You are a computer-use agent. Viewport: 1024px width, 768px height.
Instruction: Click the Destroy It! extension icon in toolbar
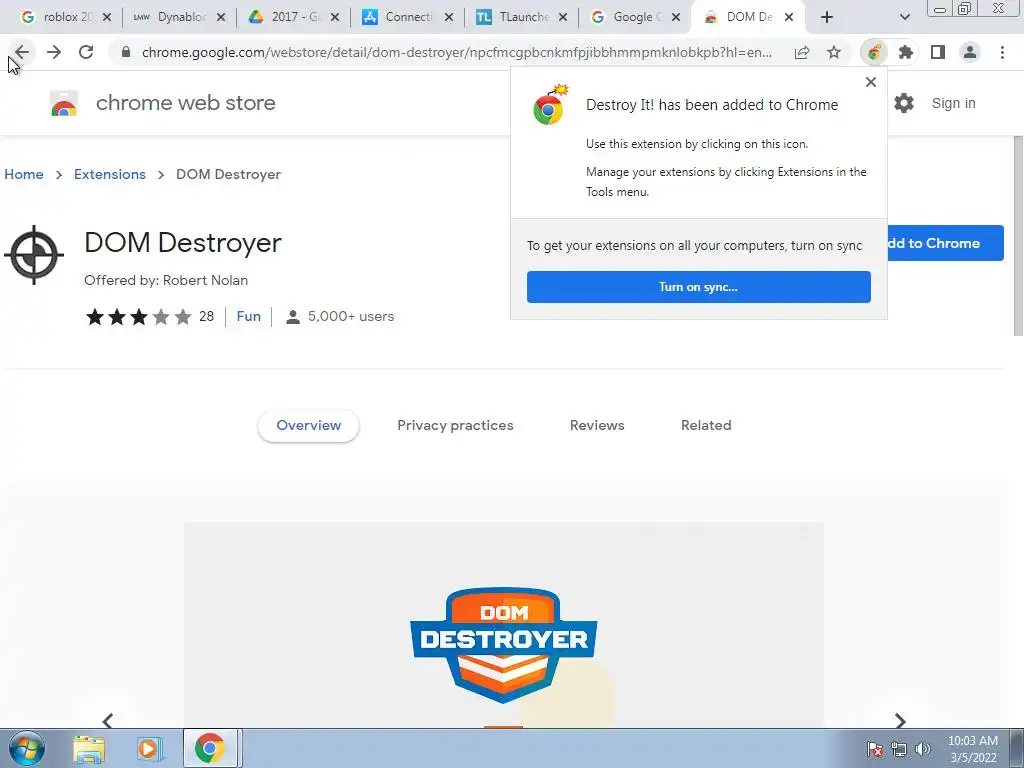(874, 52)
